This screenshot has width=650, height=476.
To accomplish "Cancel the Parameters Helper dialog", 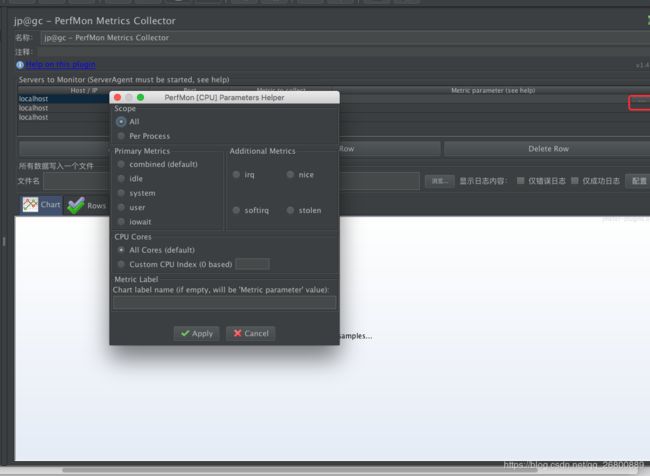I will click(x=251, y=333).
